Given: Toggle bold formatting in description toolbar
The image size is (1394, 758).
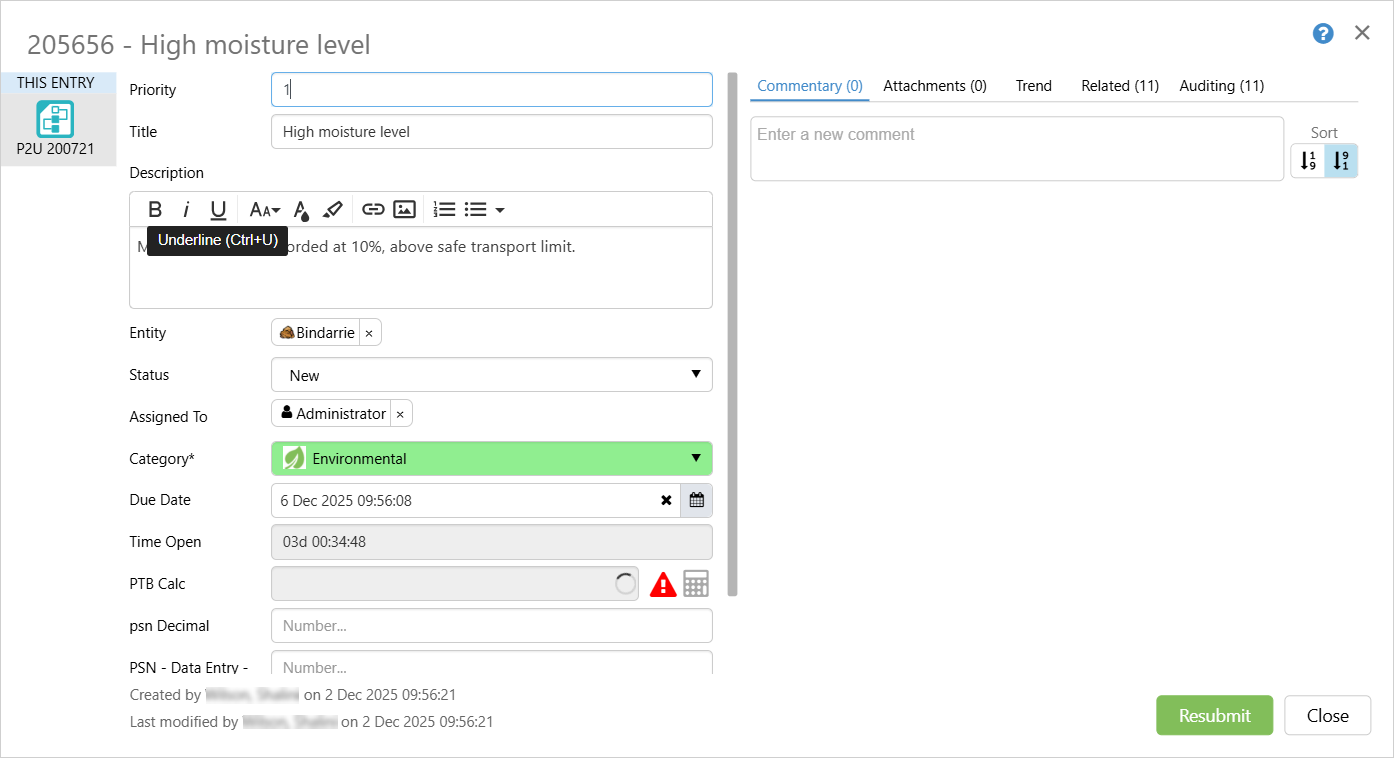Looking at the screenshot, I should (x=155, y=209).
